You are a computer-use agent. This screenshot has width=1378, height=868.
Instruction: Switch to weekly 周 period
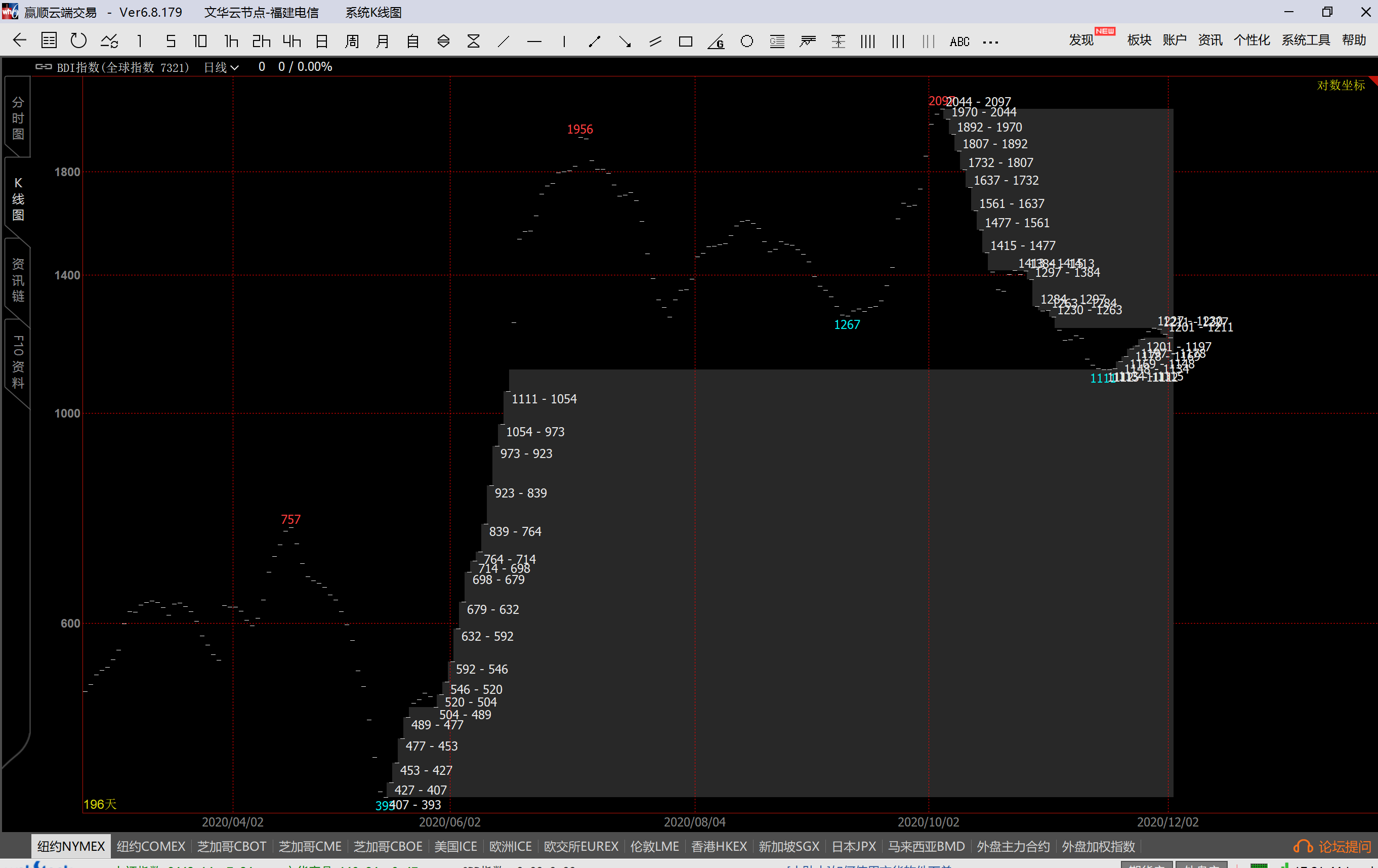352,40
